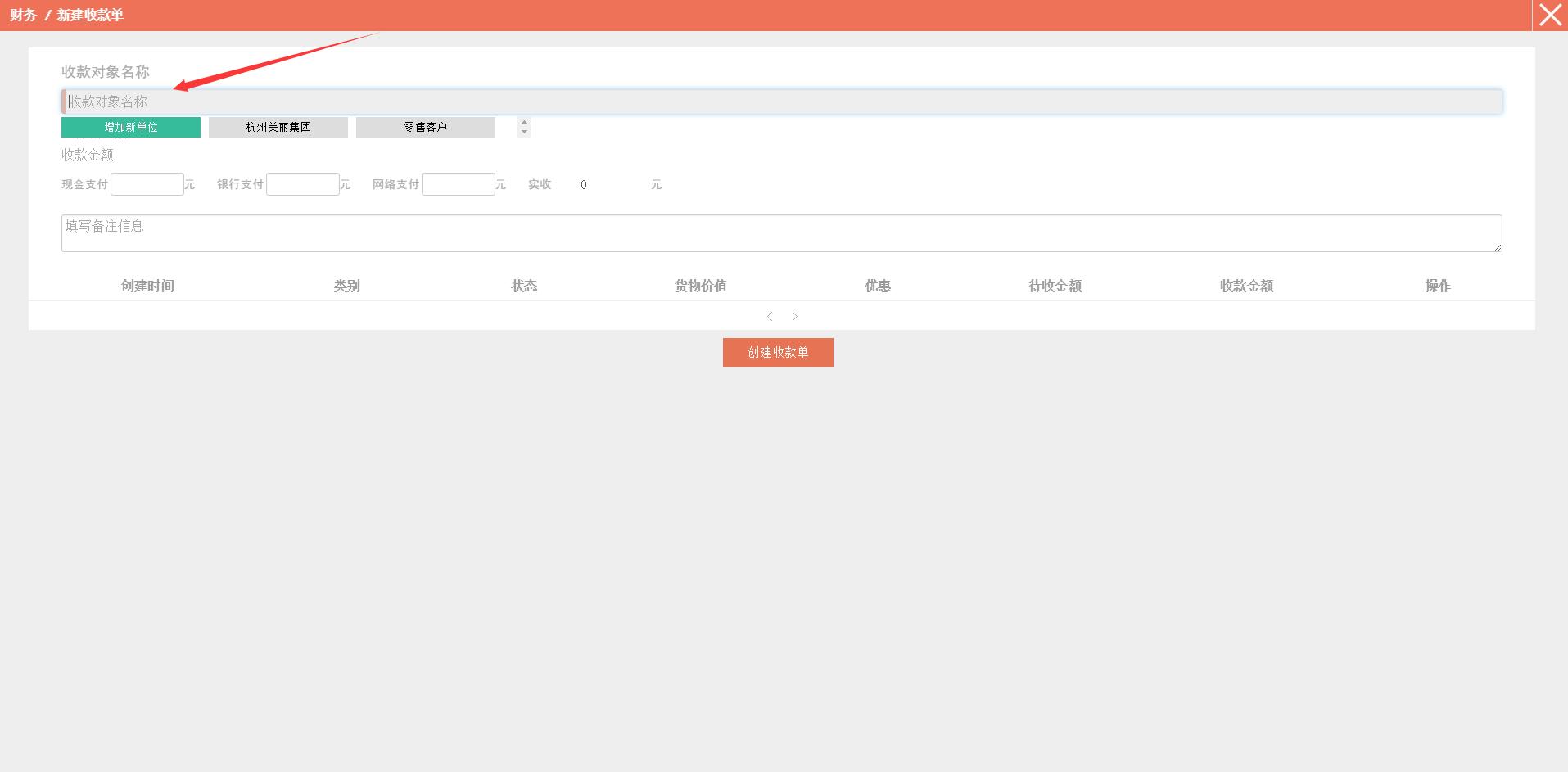Viewport: 1568px width, 772px height.
Task: Select 杭州美丽集团 as the payer
Action: [x=278, y=127]
